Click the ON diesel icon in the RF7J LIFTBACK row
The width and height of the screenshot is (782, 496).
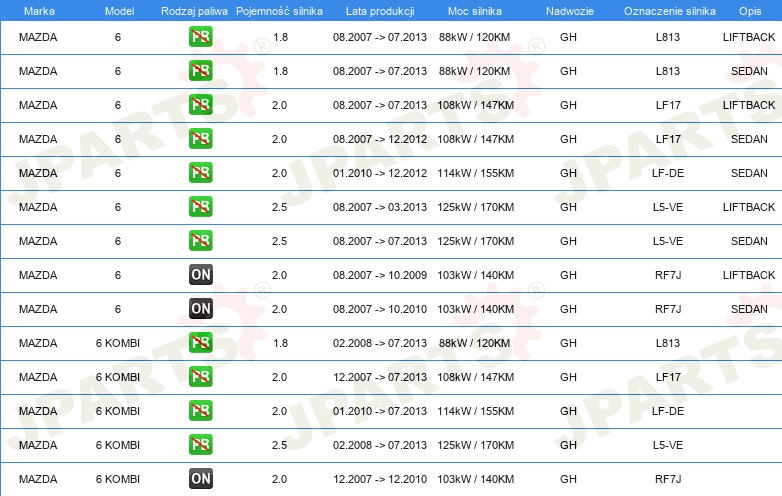(201, 275)
